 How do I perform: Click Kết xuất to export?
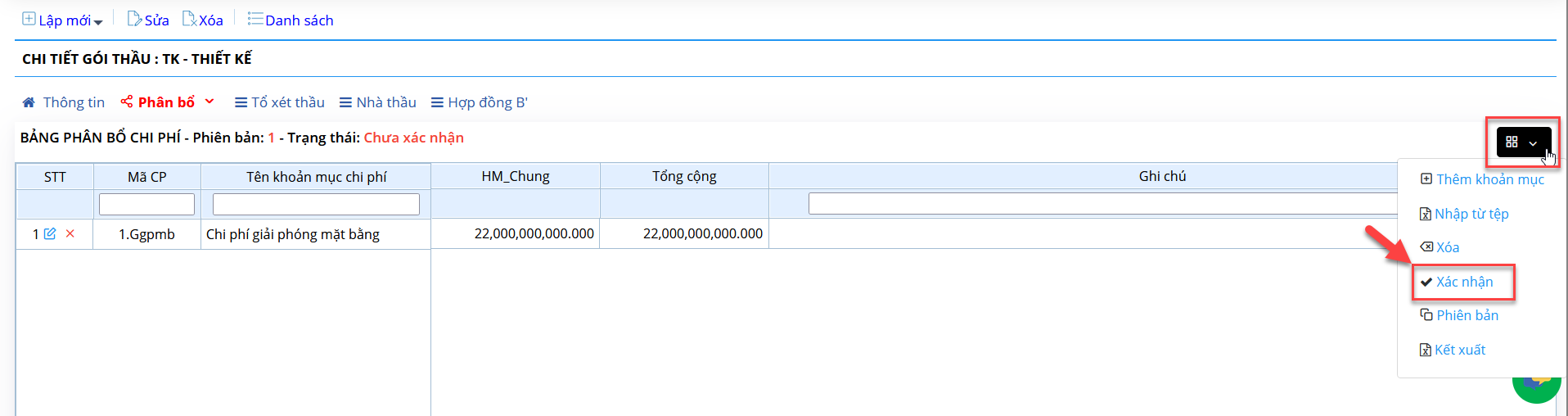pyautogui.click(x=1453, y=350)
